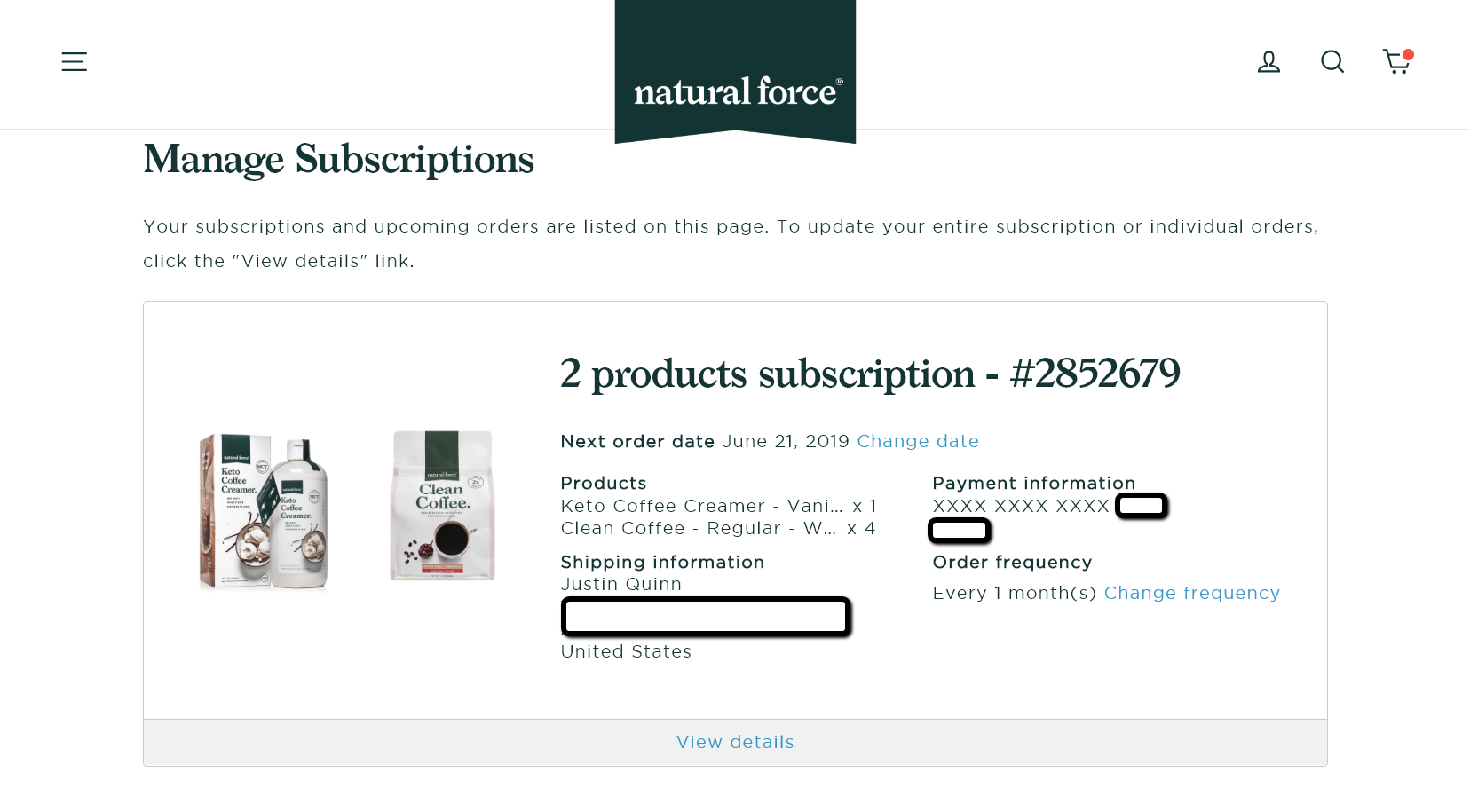The width and height of the screenshot is (1470, 812).
Task: Open View details for the subscription
Action: point(735,742)
